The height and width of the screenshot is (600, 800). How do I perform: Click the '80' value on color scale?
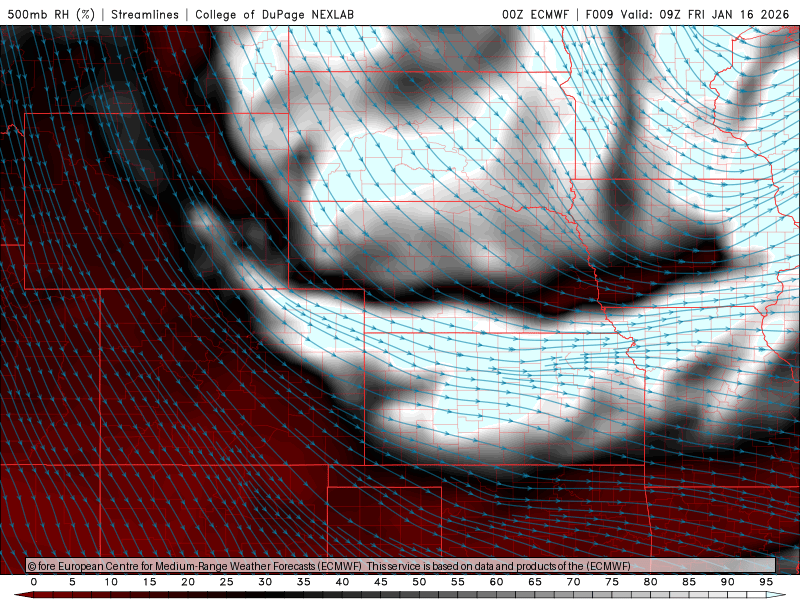(x=651, y=582)
